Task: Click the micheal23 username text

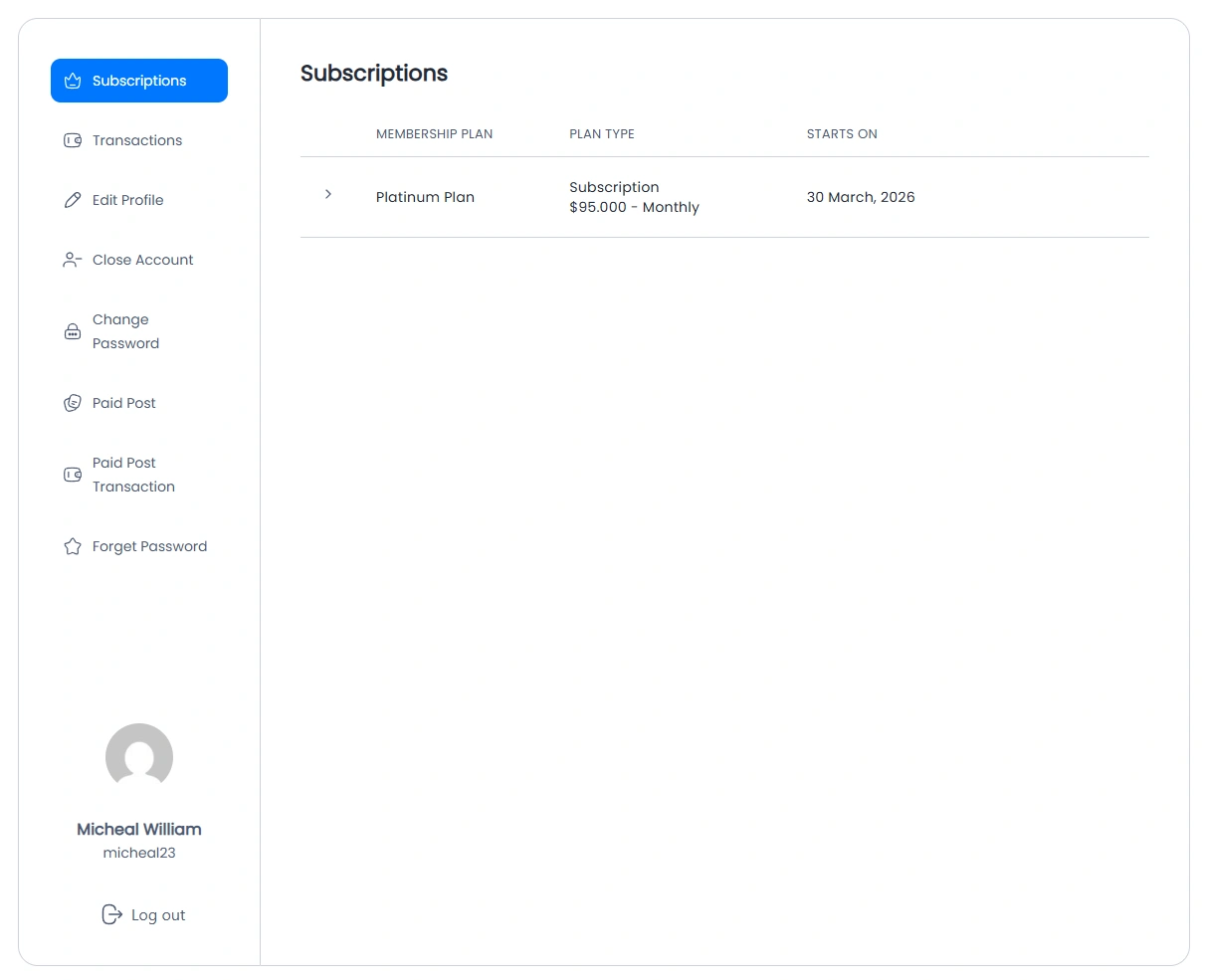Action: (138, 852)
